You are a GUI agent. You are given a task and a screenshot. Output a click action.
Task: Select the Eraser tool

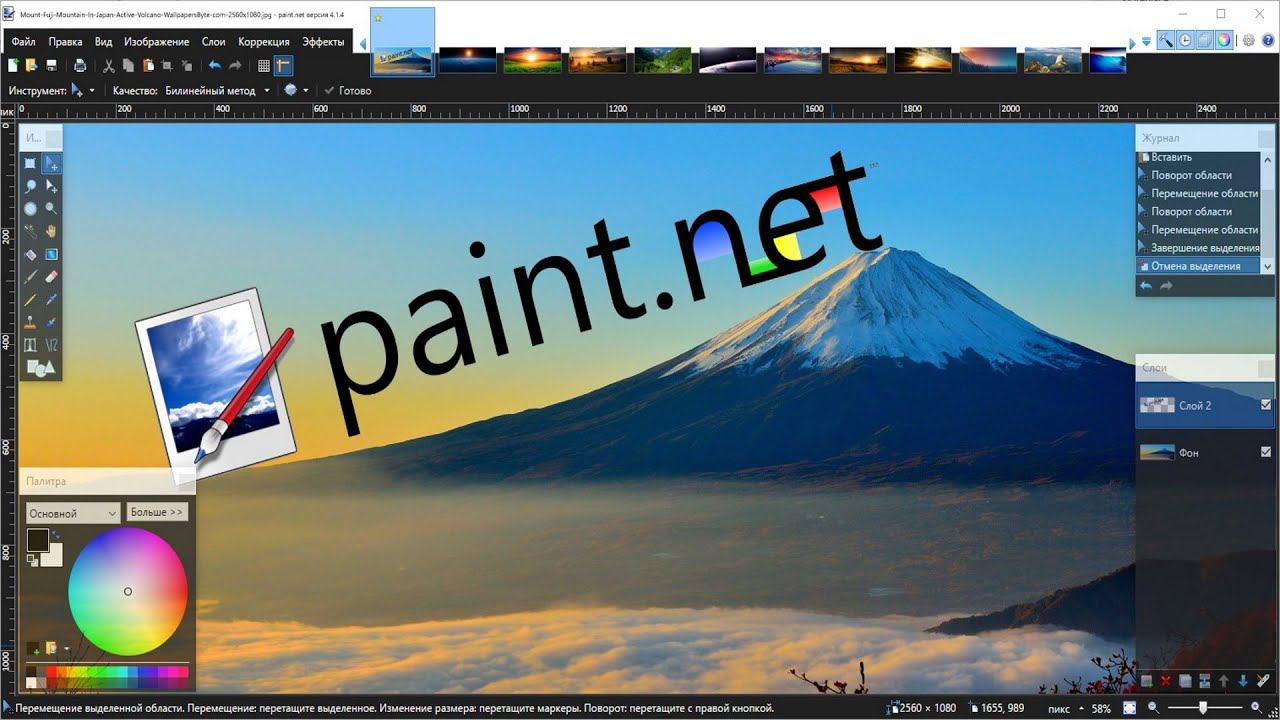click(x=51, y=277)
